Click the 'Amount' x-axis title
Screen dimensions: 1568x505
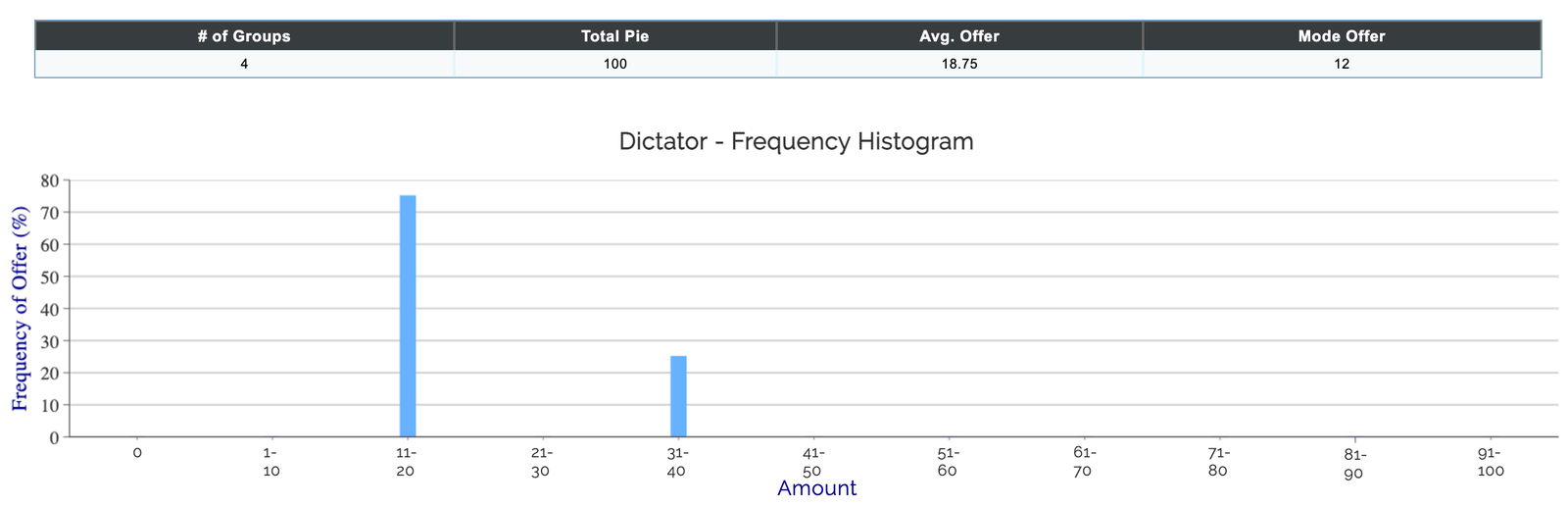(817, 487)
